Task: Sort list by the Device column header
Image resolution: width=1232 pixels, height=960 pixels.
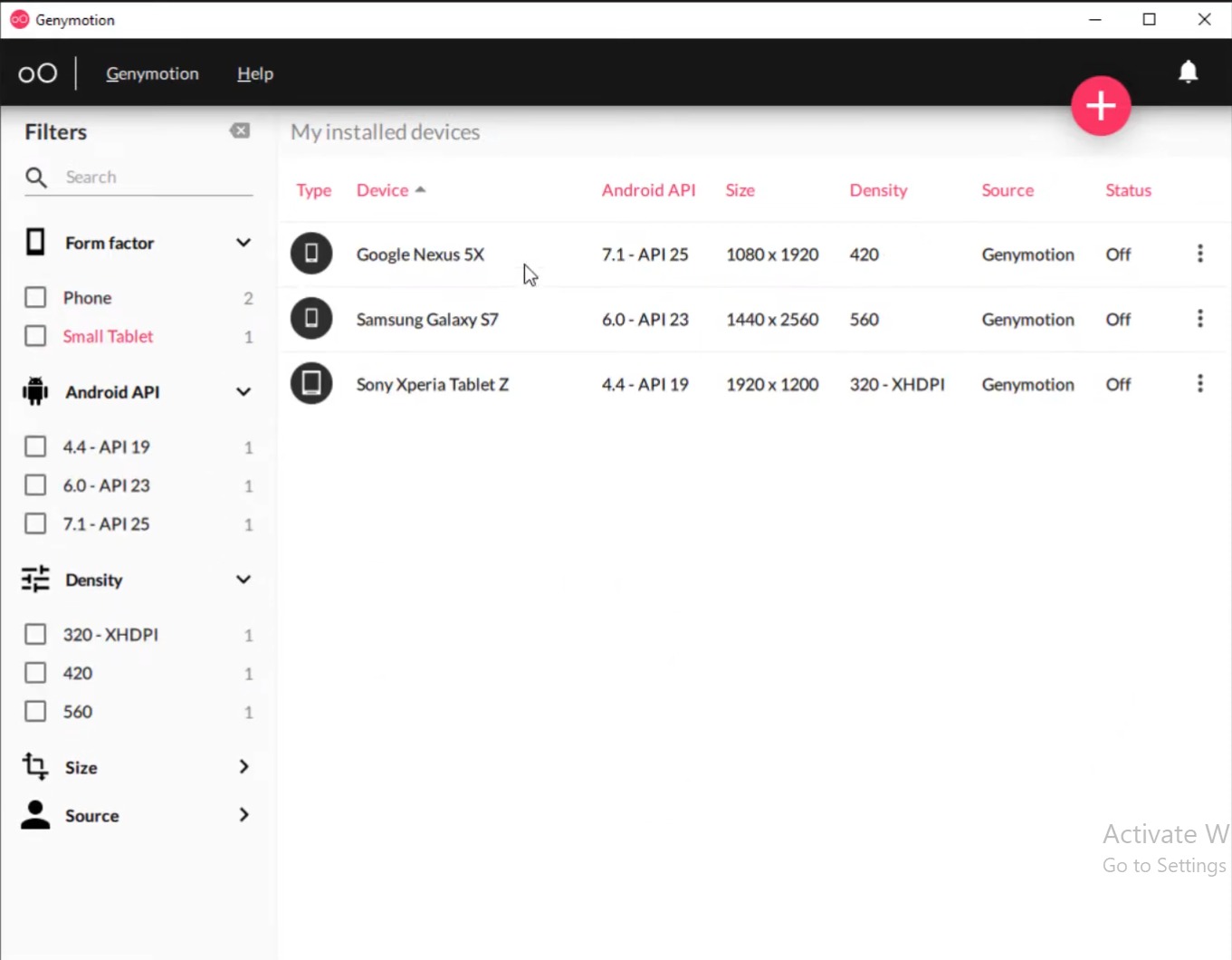Action: pyautogui.click(x=382, y=190)
